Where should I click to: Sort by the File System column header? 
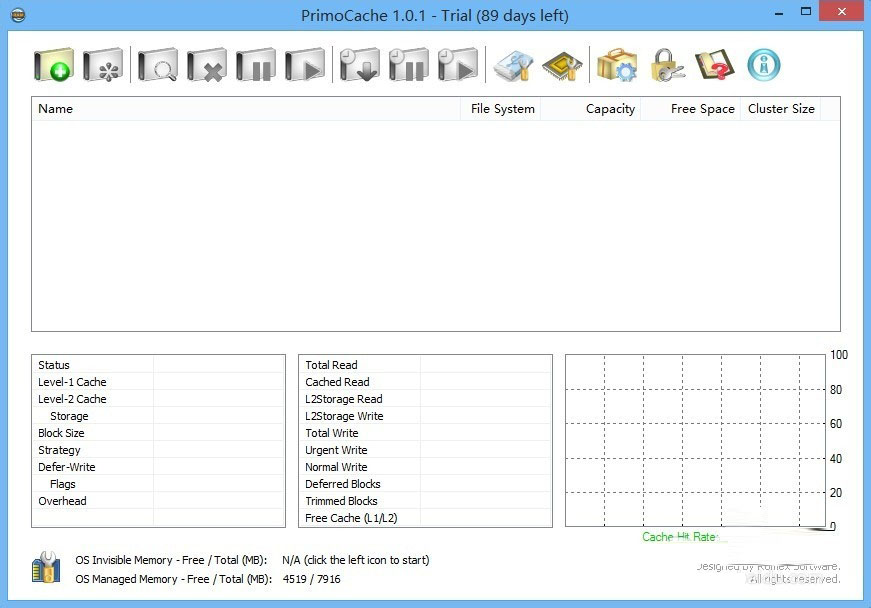pos(500,109)
